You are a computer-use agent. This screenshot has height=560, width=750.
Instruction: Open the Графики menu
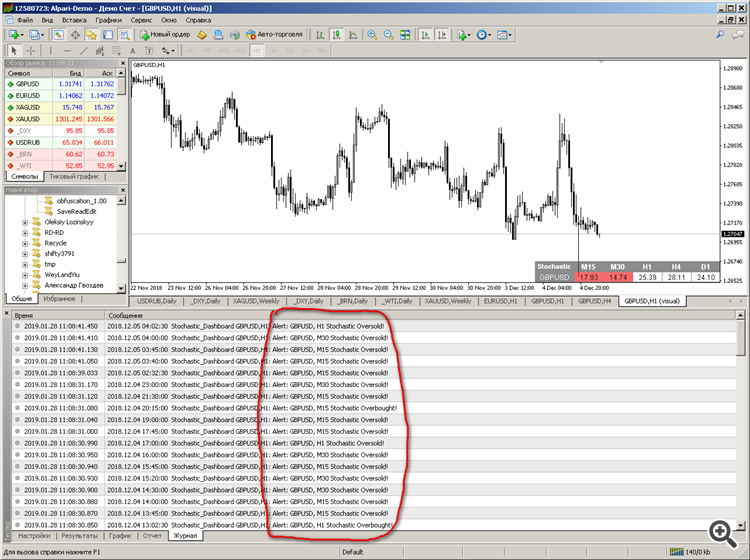point(108,20)
